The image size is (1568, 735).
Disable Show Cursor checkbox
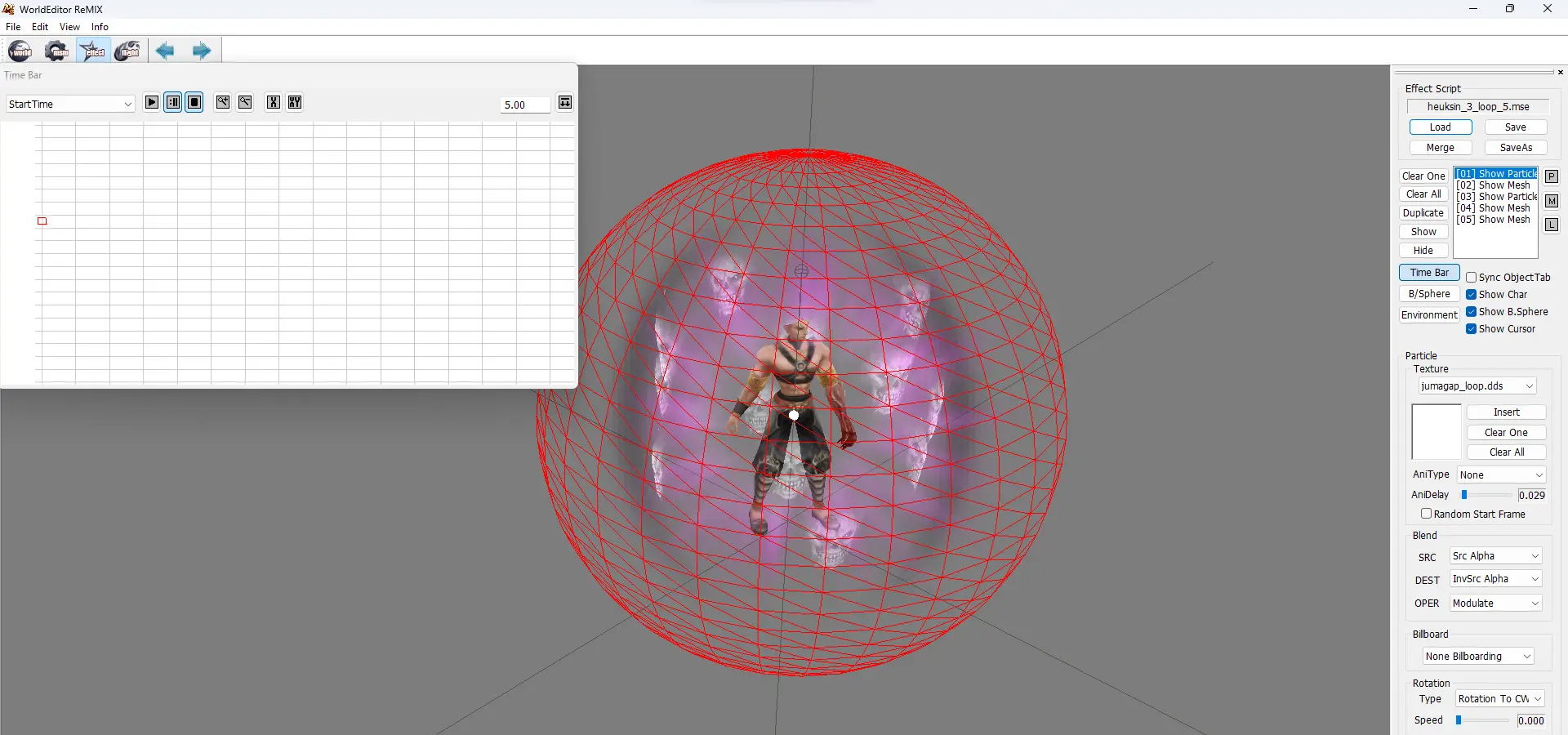click(x=1471, y=329)
